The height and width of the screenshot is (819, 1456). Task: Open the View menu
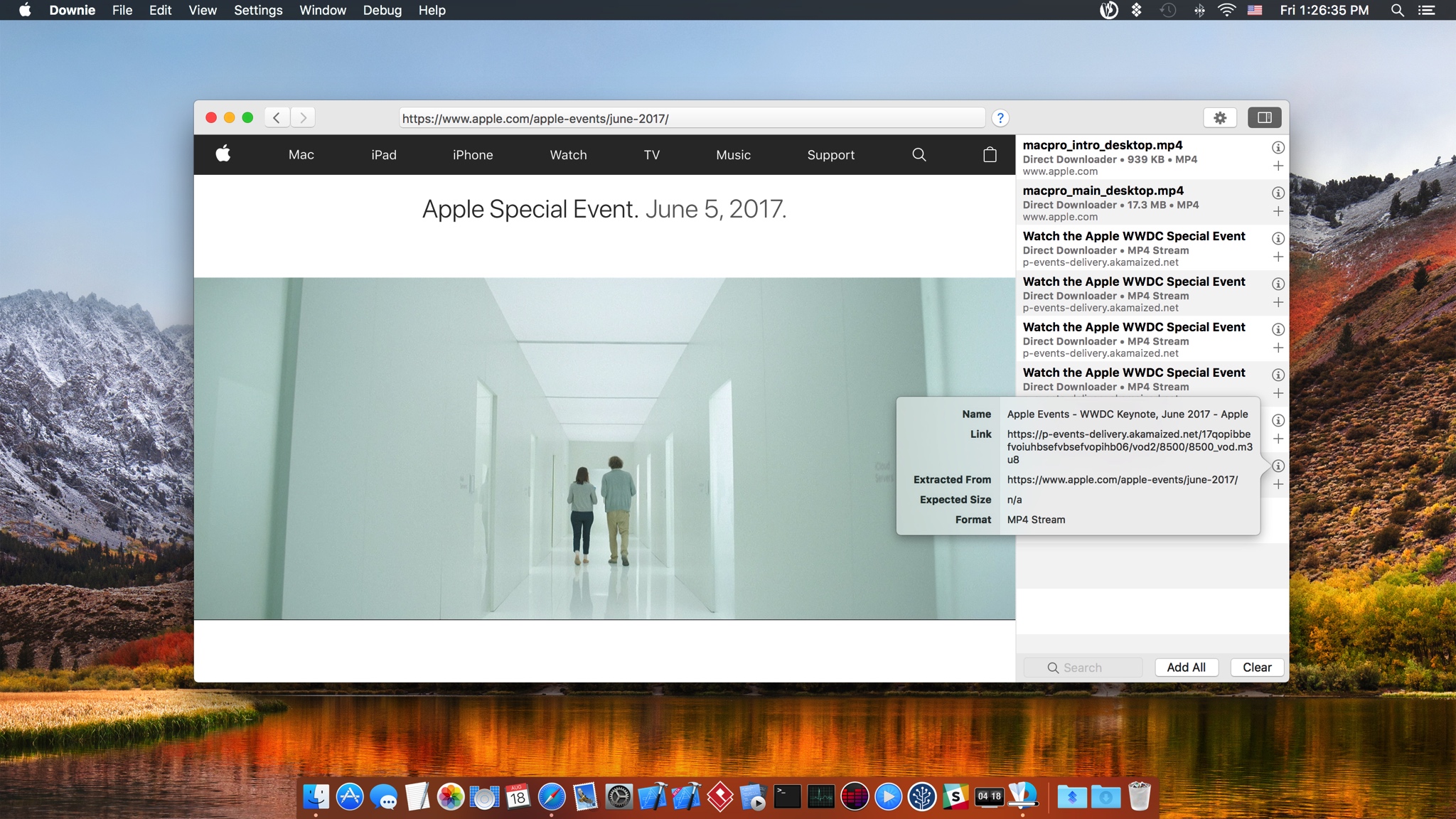click(x=203, y=10)
